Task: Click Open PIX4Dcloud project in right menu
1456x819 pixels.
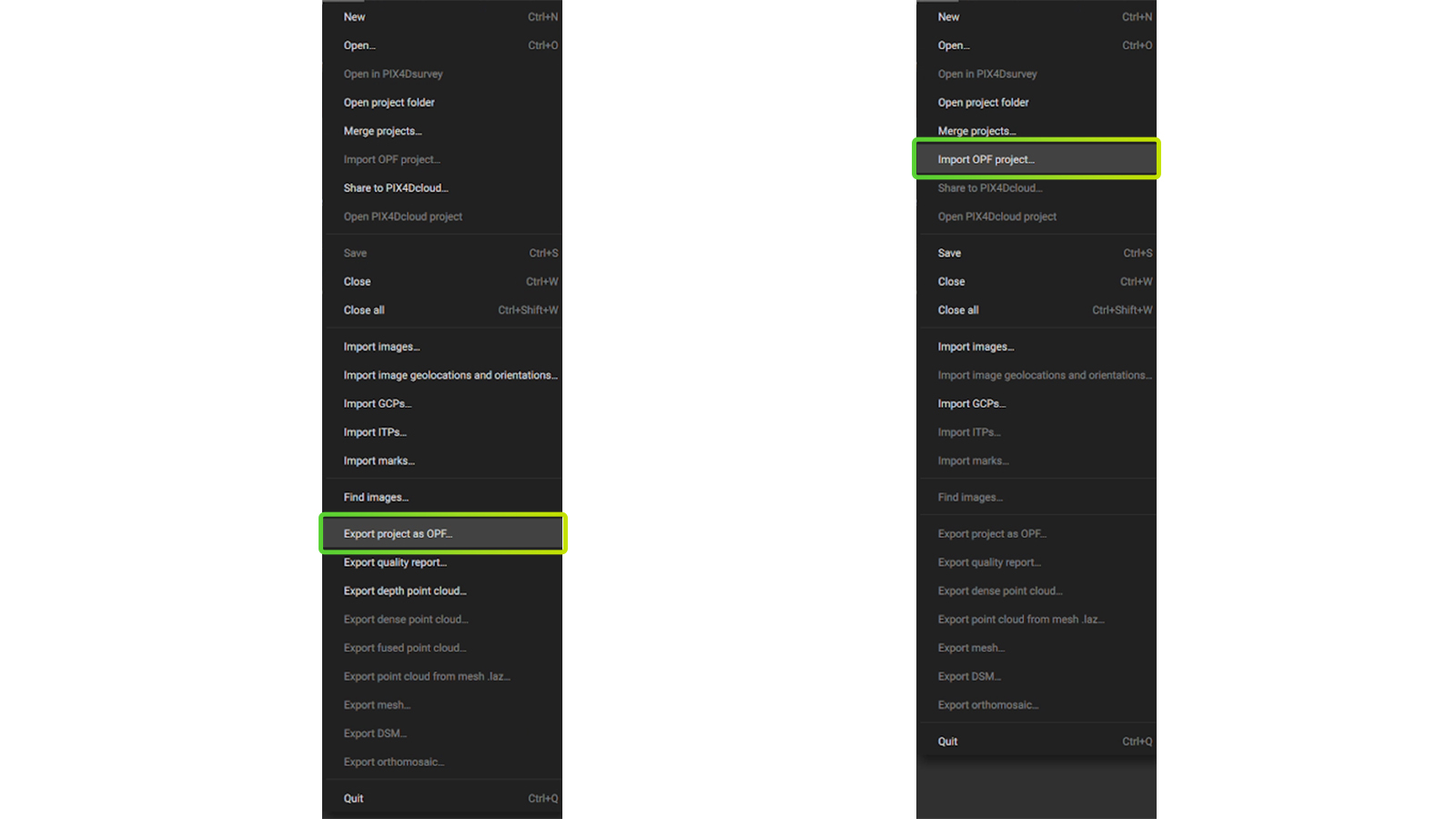Action: (x=1036, y=217)
